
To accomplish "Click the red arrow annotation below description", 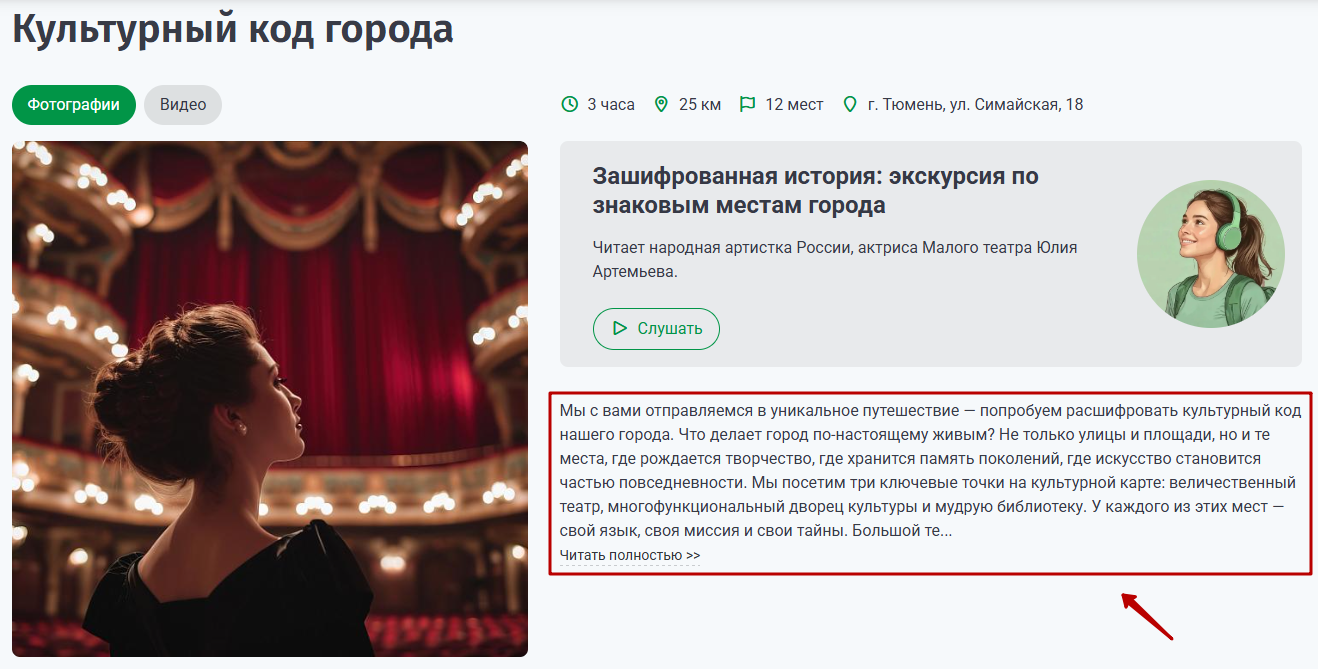I will click(x=1146, y=616).
